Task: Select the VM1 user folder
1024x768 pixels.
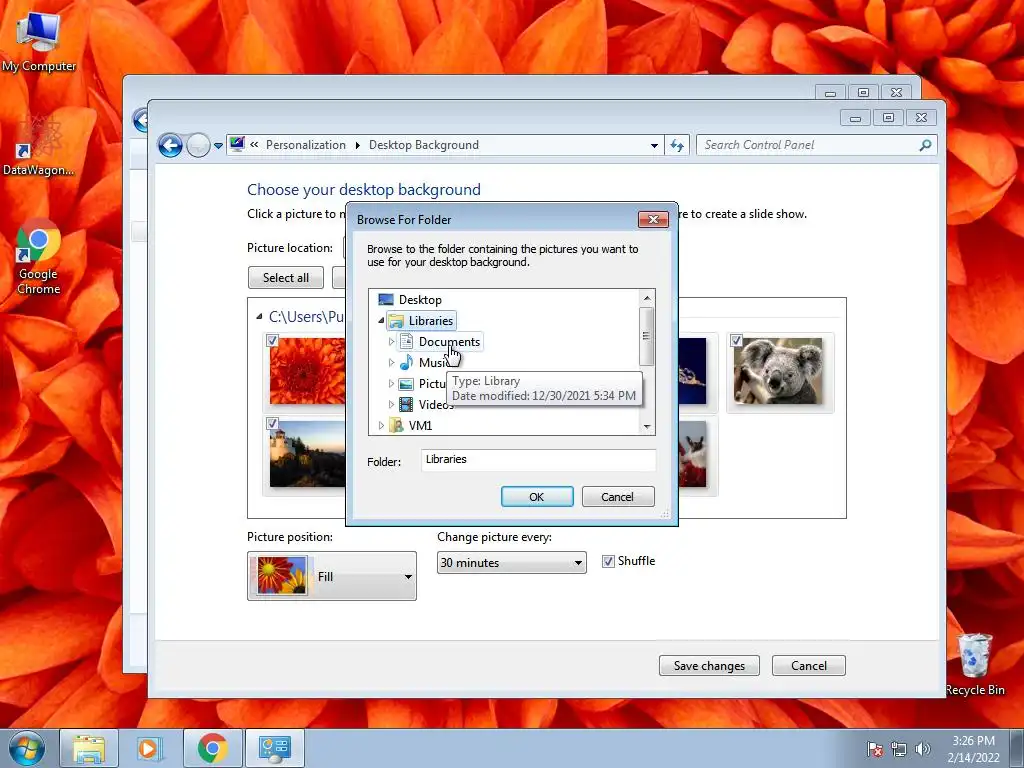Action: (420, 425)
